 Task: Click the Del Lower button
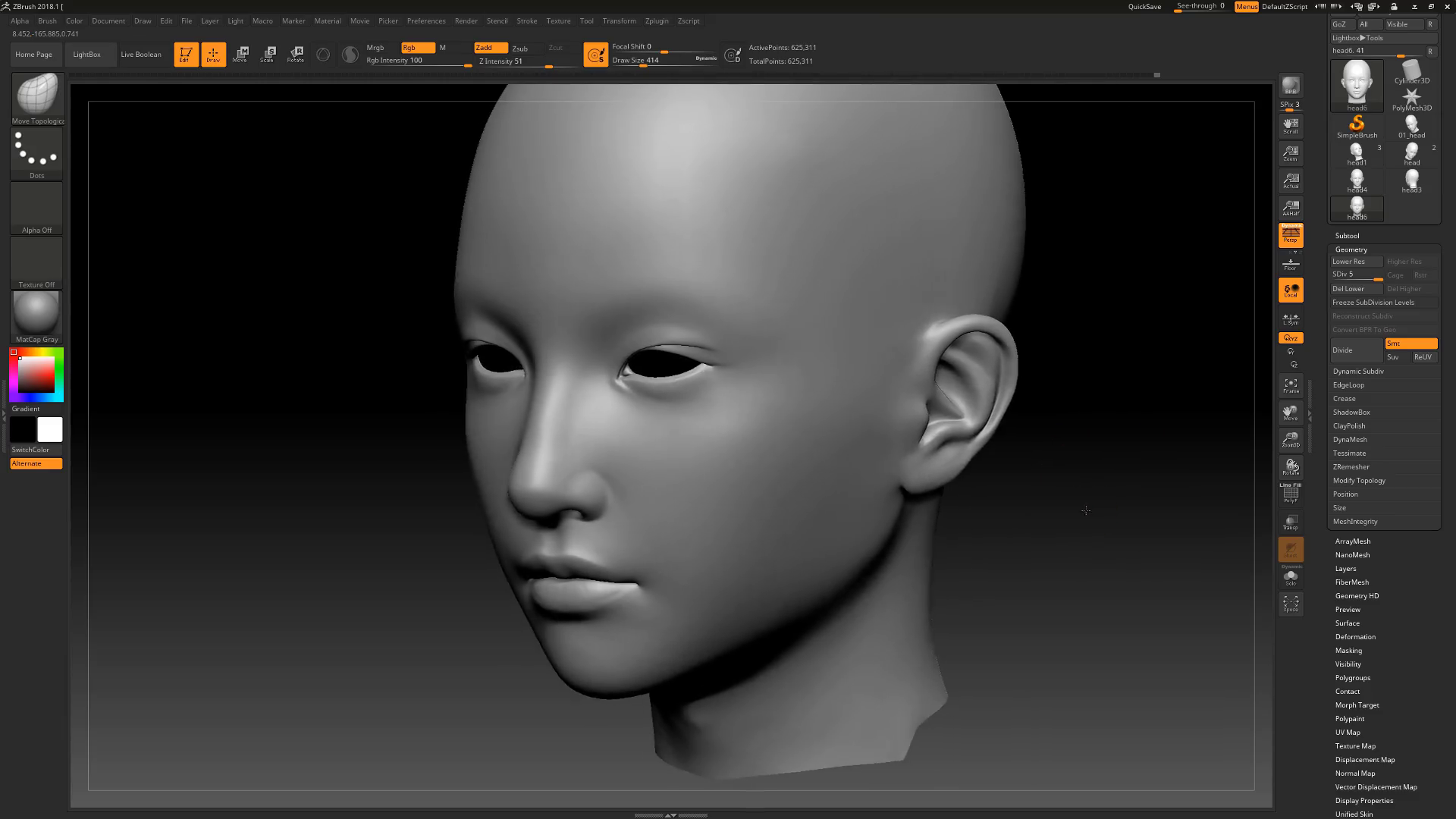coord(1355,289)
